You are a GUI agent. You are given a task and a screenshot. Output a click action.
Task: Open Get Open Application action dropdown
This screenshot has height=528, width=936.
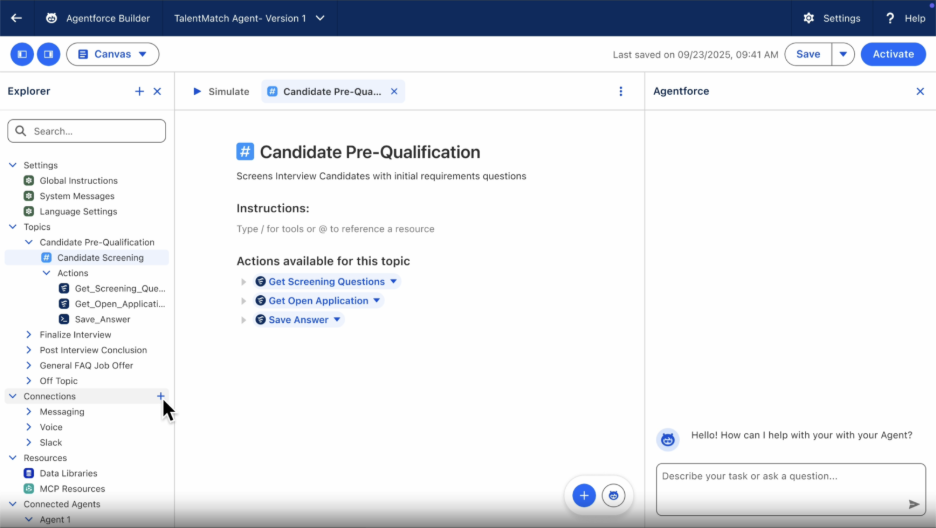pyautogui.click(x=377, y=301)
